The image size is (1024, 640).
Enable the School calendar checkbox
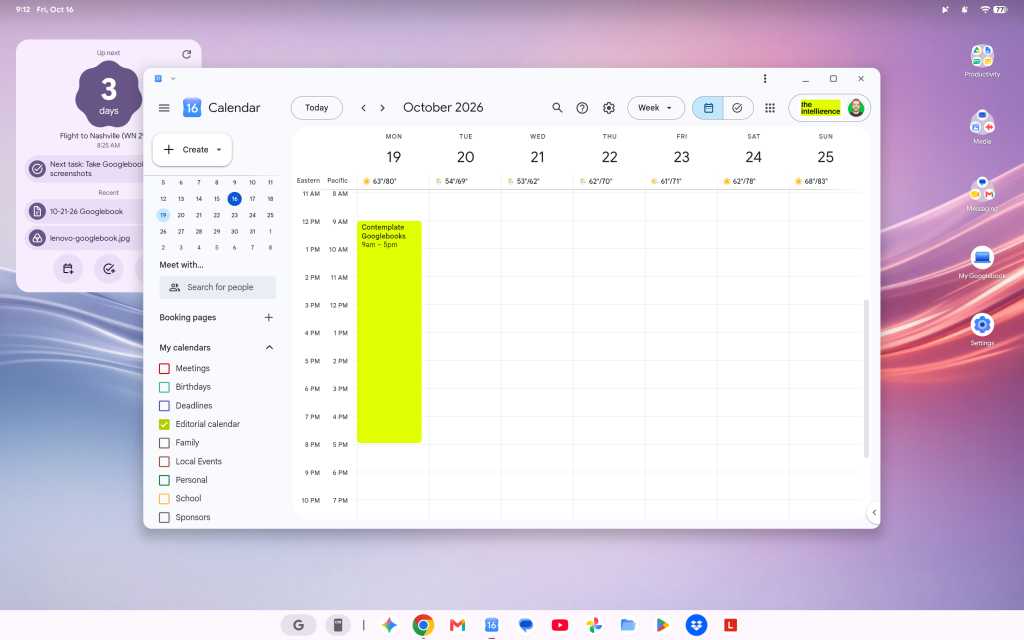(x=165, y=498)
